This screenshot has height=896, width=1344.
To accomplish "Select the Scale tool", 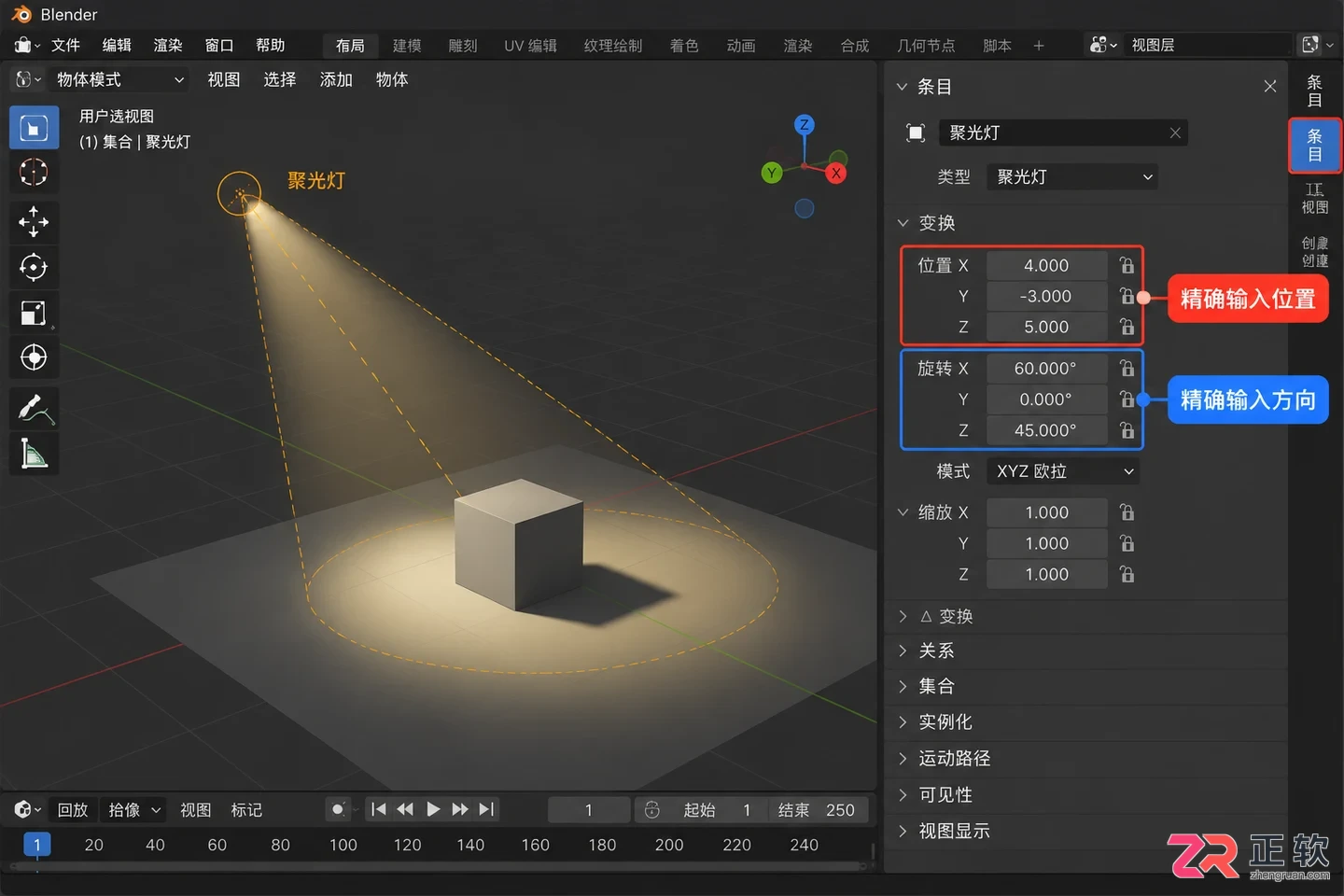I will pos(34,313).
